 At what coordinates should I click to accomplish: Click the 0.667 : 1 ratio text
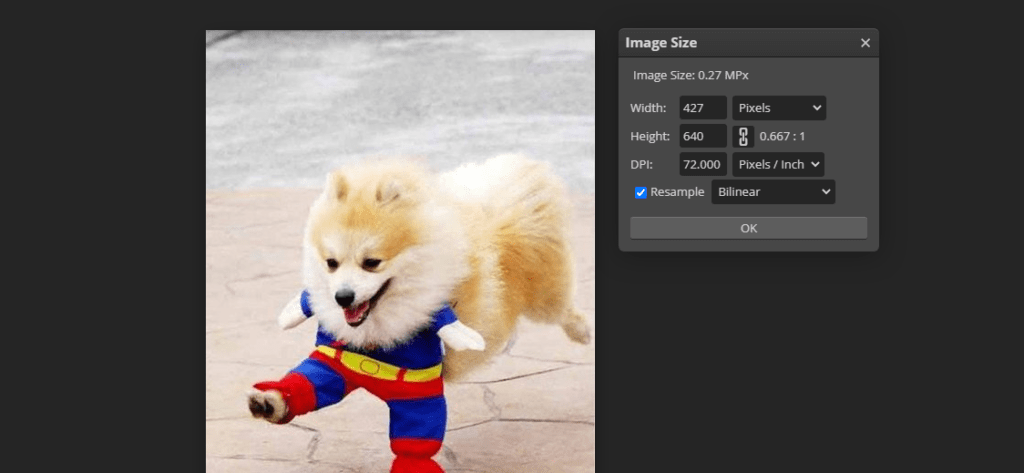click(x=782, y=137)
